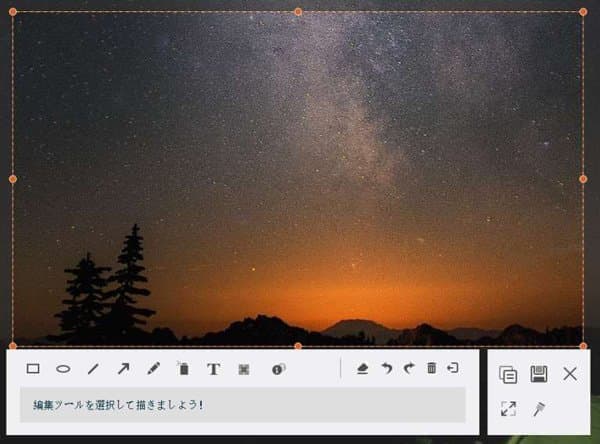Click the top-center selection resize handle
The width and height of the screenshot is (600, 444).
(298, 12)
